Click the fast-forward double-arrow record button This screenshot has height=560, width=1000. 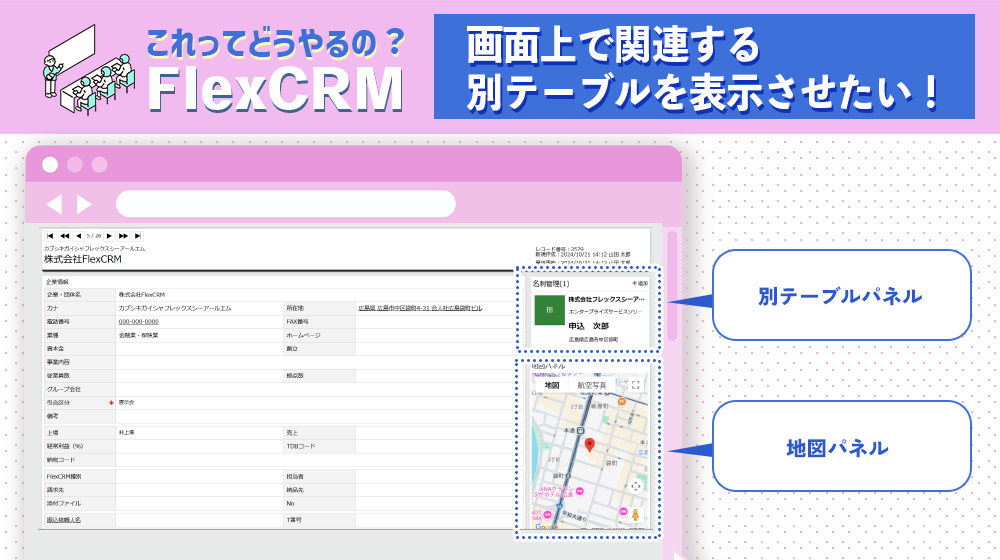click(x=124, y=236)
